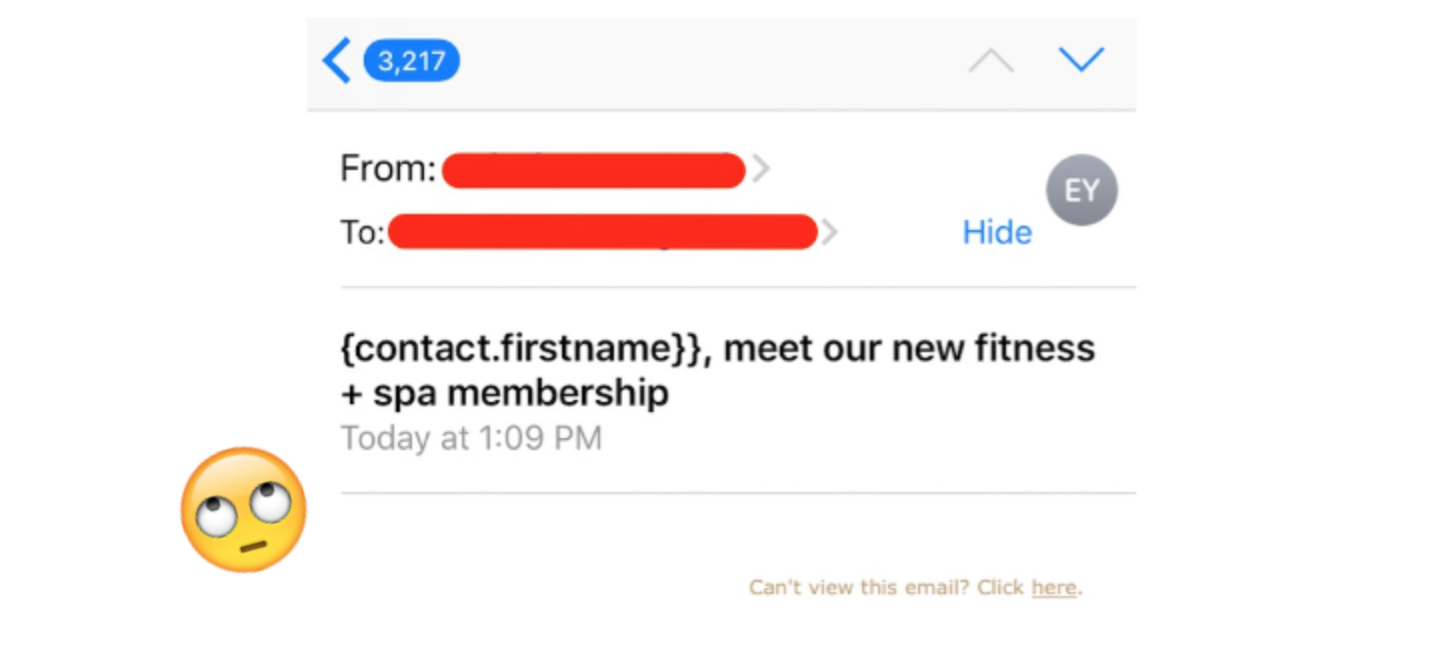Go to next message with down arrow
Image resolution: width=1434 pixels, height=658 pixels.
click(1080, 60)
